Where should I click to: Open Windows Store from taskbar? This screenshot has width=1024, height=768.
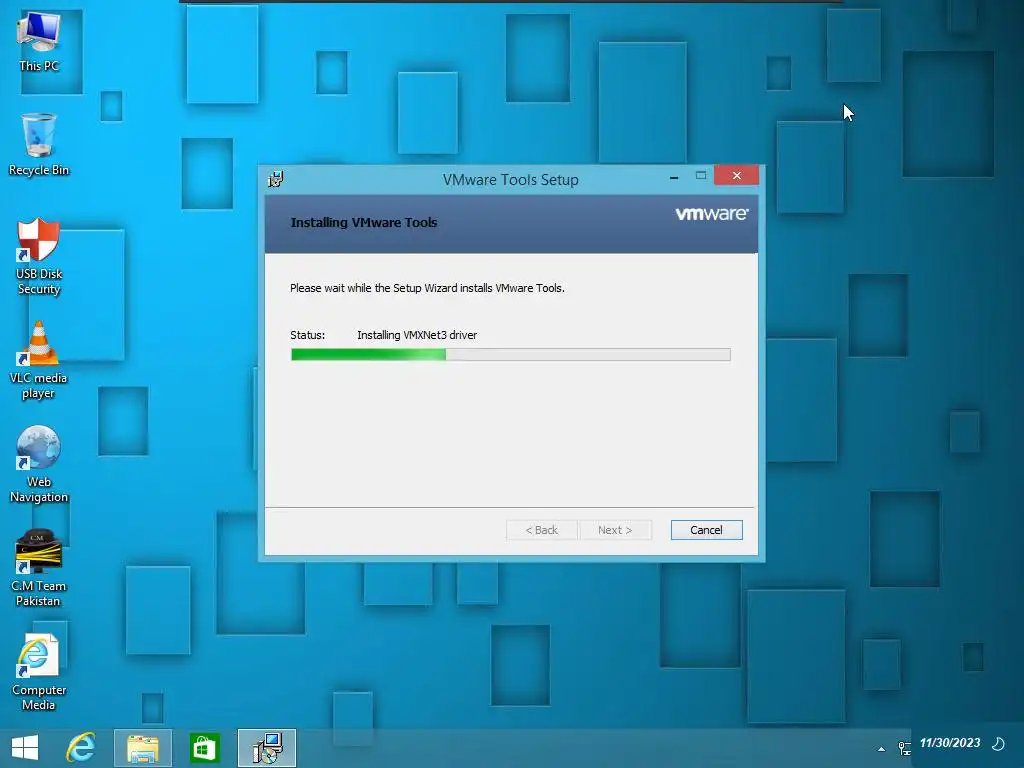tap(204, 748)
